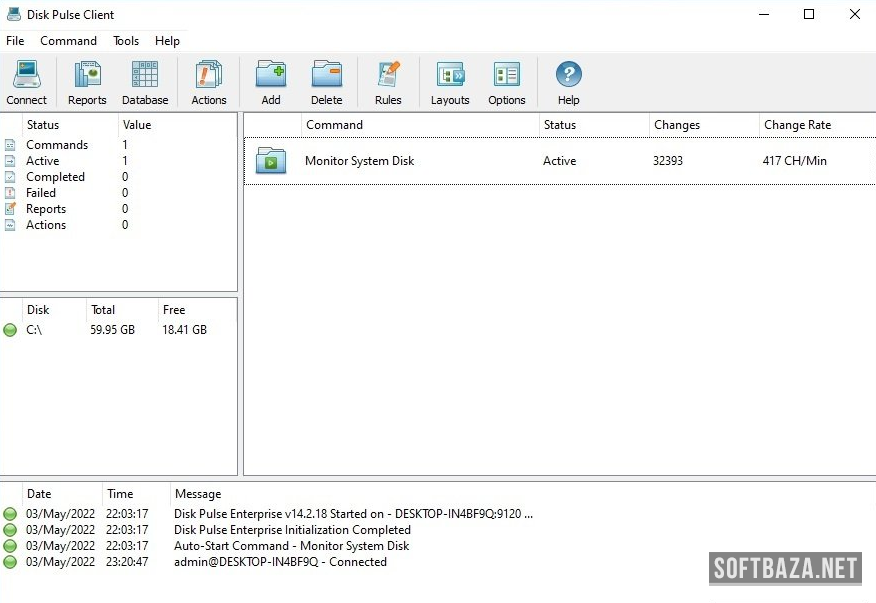The width and height of the screenshot is (876, 603).
Task: Open the Reports toolbar icon
Action: [x=87, y=81]
